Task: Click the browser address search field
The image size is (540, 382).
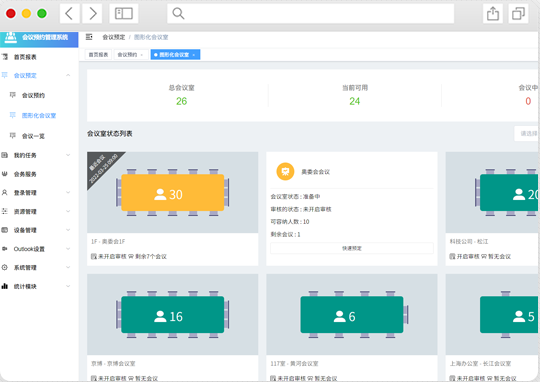Action: coord(310,14)
